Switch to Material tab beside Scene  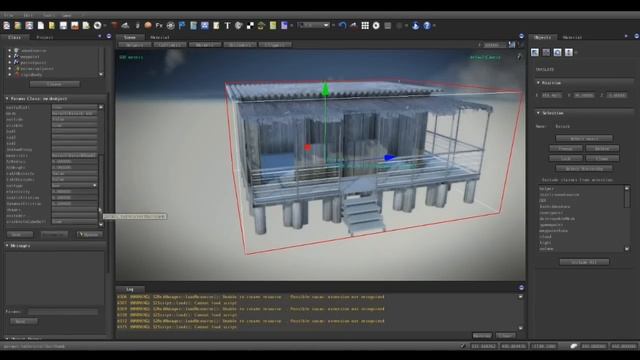click(160, 37)
